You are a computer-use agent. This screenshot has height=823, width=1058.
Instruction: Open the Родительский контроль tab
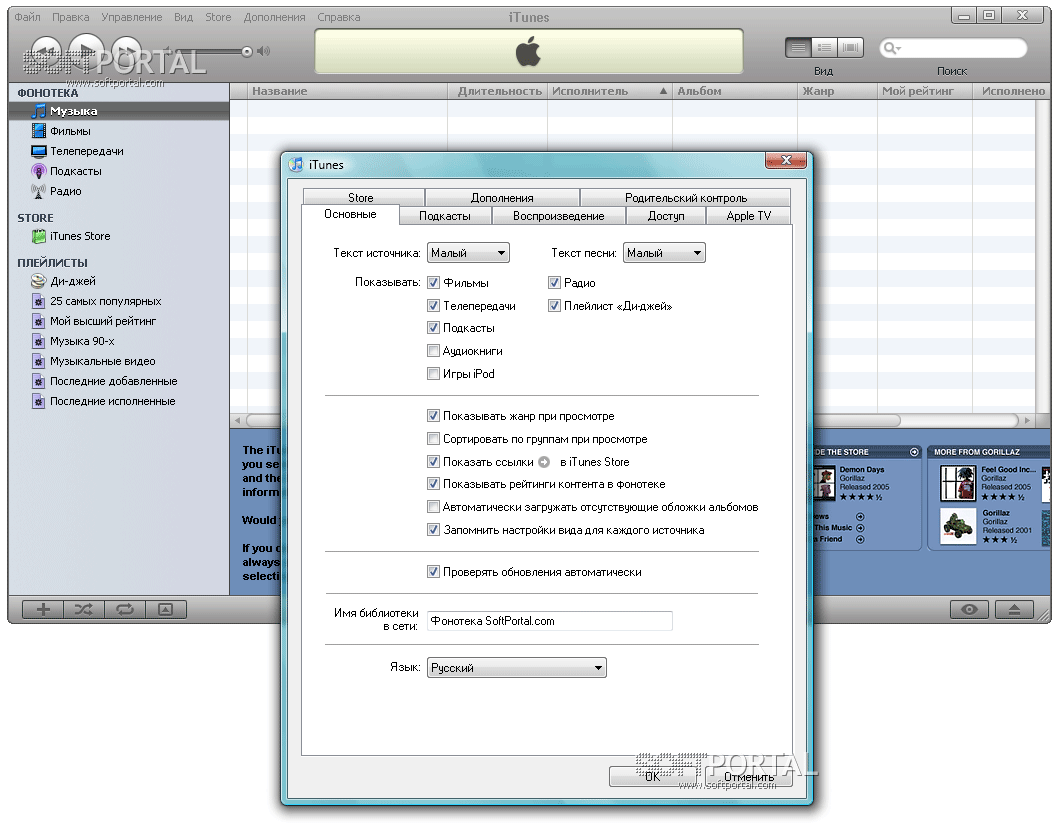686,198
